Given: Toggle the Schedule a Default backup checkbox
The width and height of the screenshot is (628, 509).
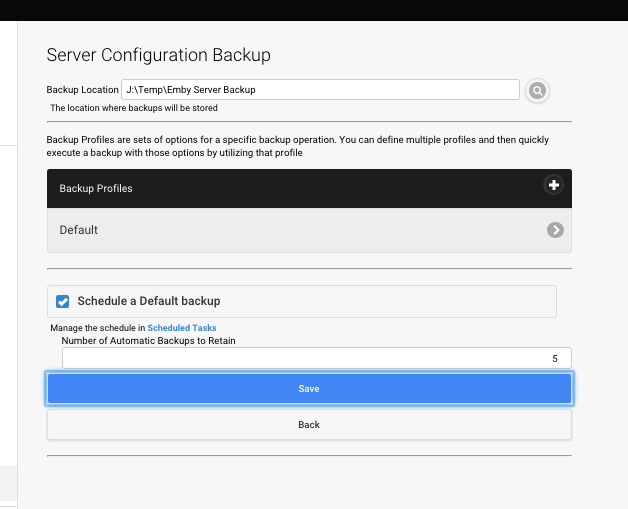Looking at the screenshot, I should tap(63, 301).
